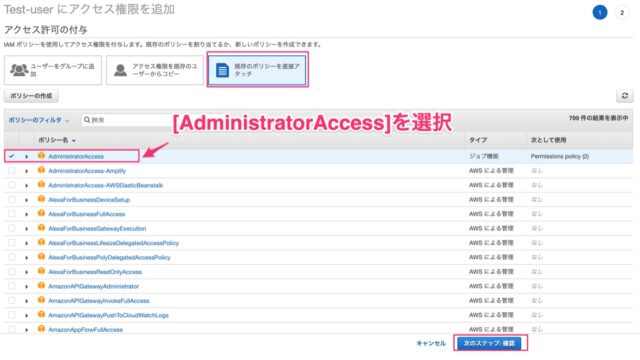640x360 pixels.
Task: Tick the AlexaForBusinessDeviceSetup checkbox
Action: [x=11, y=200]
